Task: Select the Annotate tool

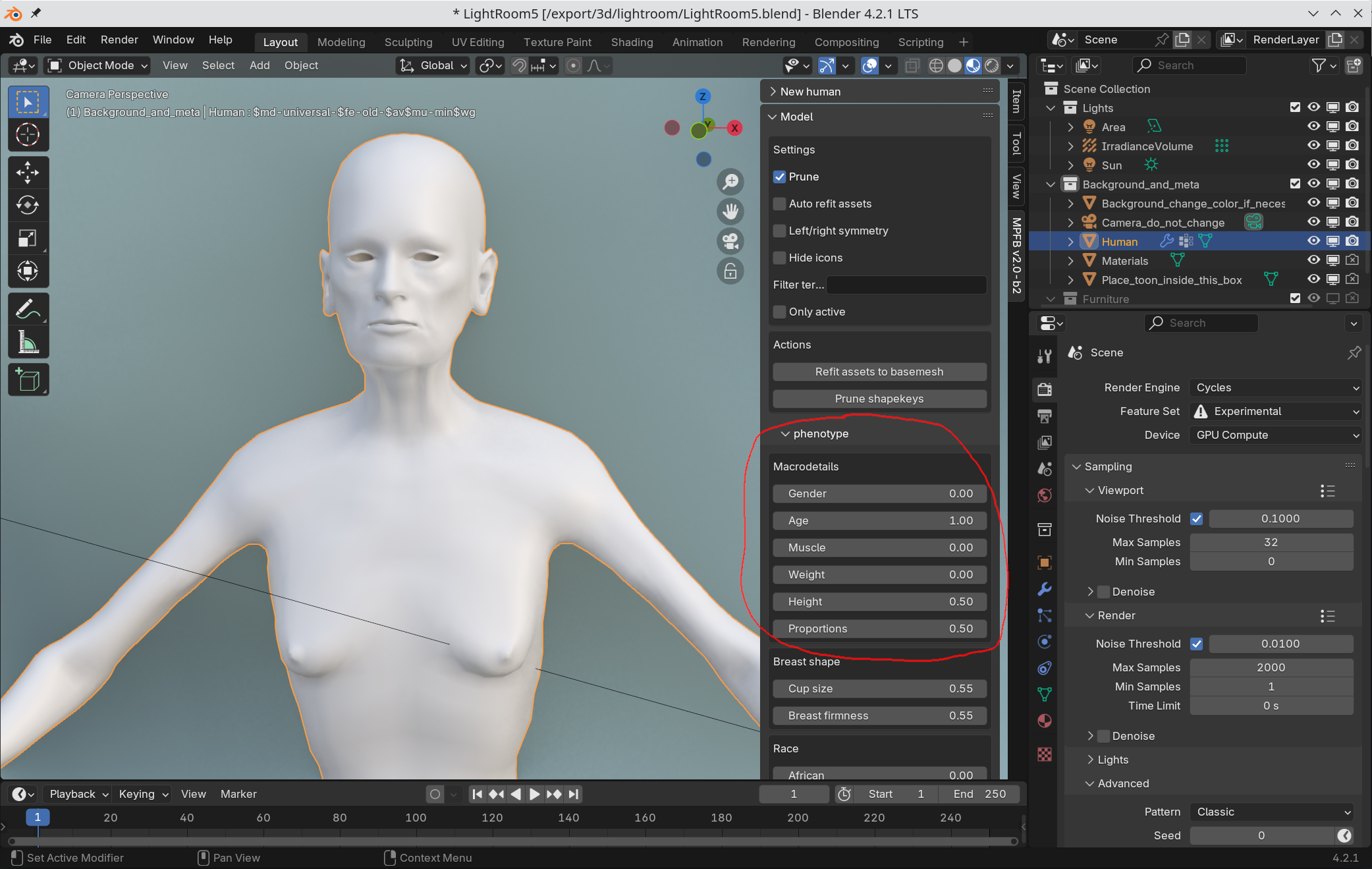Action: click(x=28, y=309)
